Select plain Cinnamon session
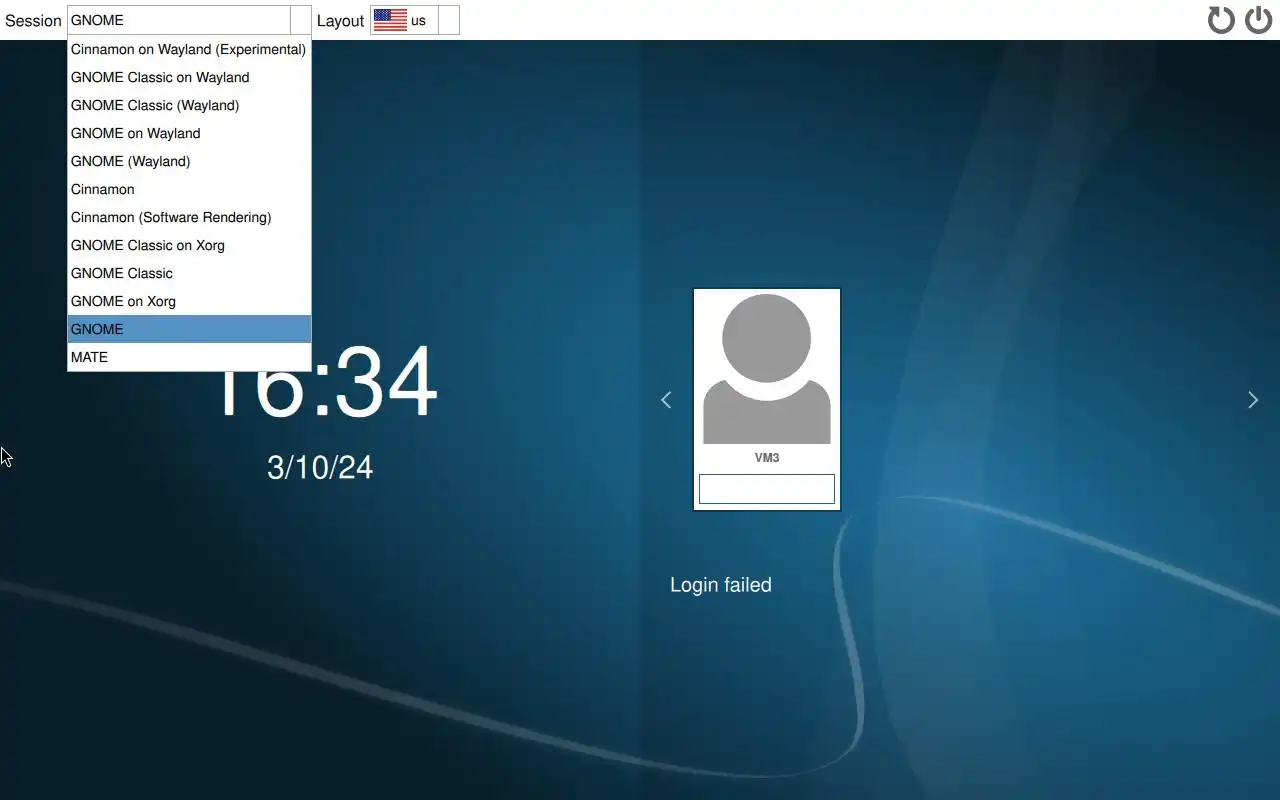Viewport: 1280px width, 800px height. pos(189,189)
